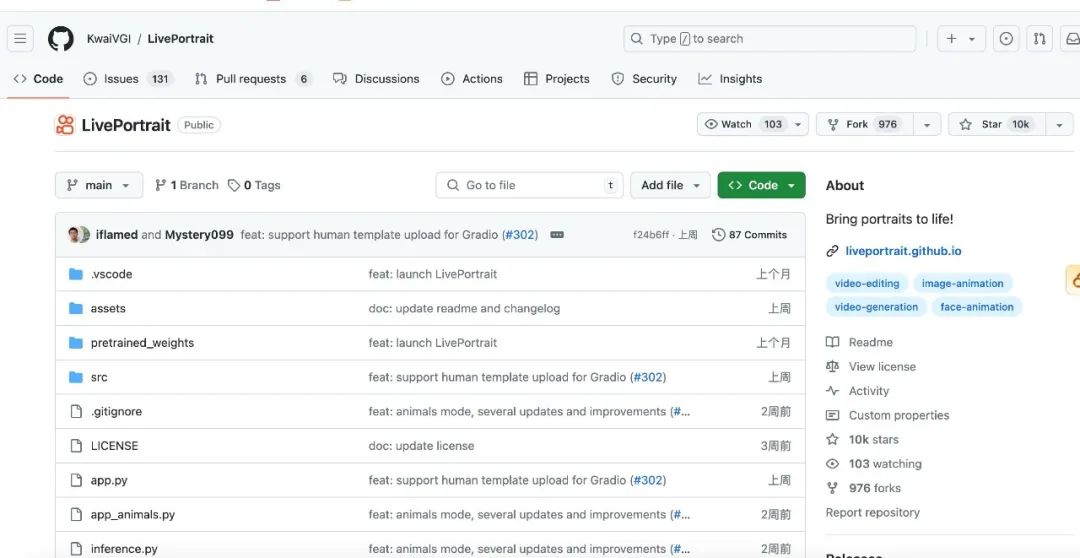Click the Custom properties icon
The image size is (1080, 558).
coord(833,415)
